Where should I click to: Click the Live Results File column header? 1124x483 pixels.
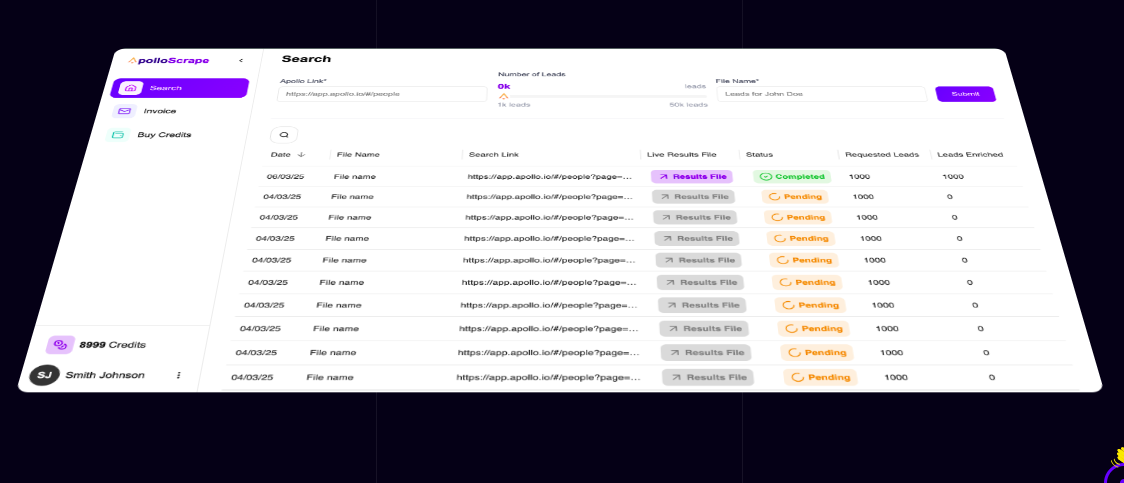point(682,154)
